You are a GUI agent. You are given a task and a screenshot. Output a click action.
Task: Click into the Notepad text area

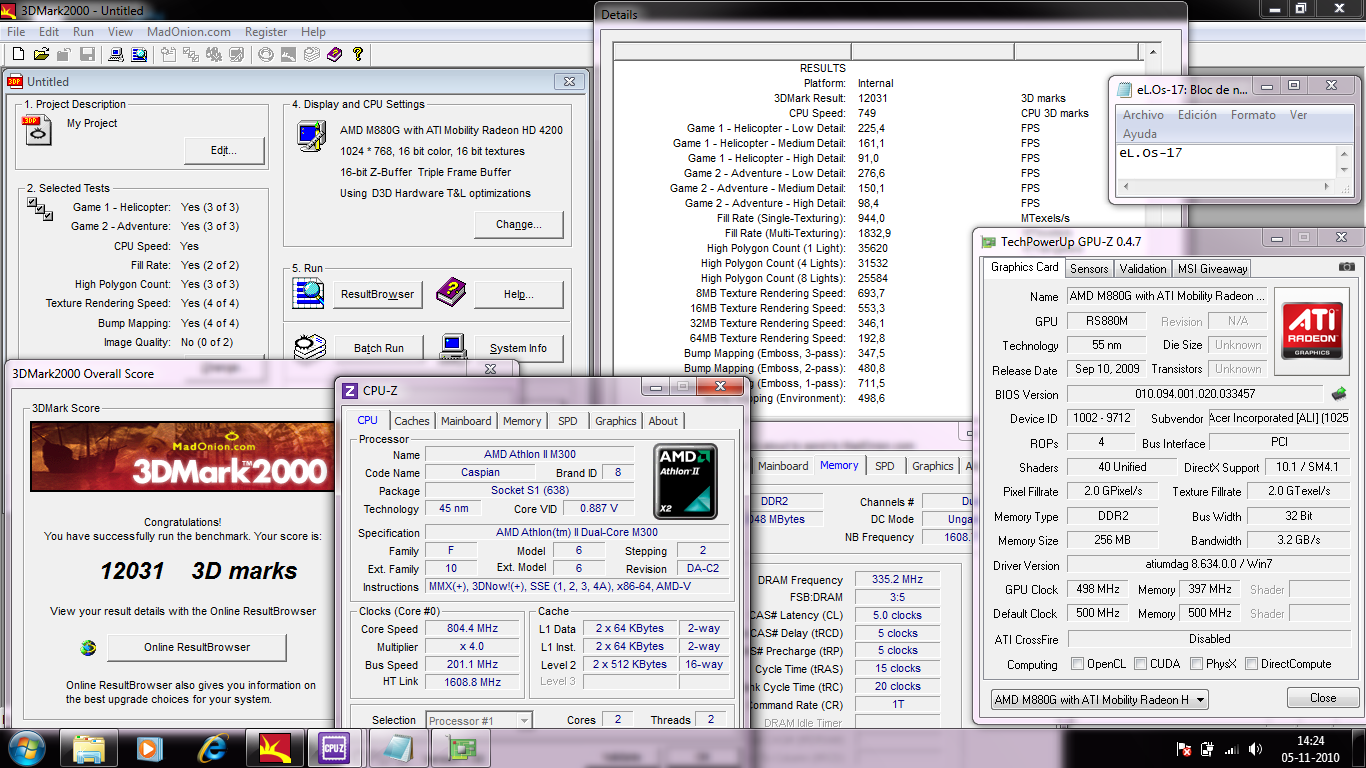click(x=1227, y=160)
